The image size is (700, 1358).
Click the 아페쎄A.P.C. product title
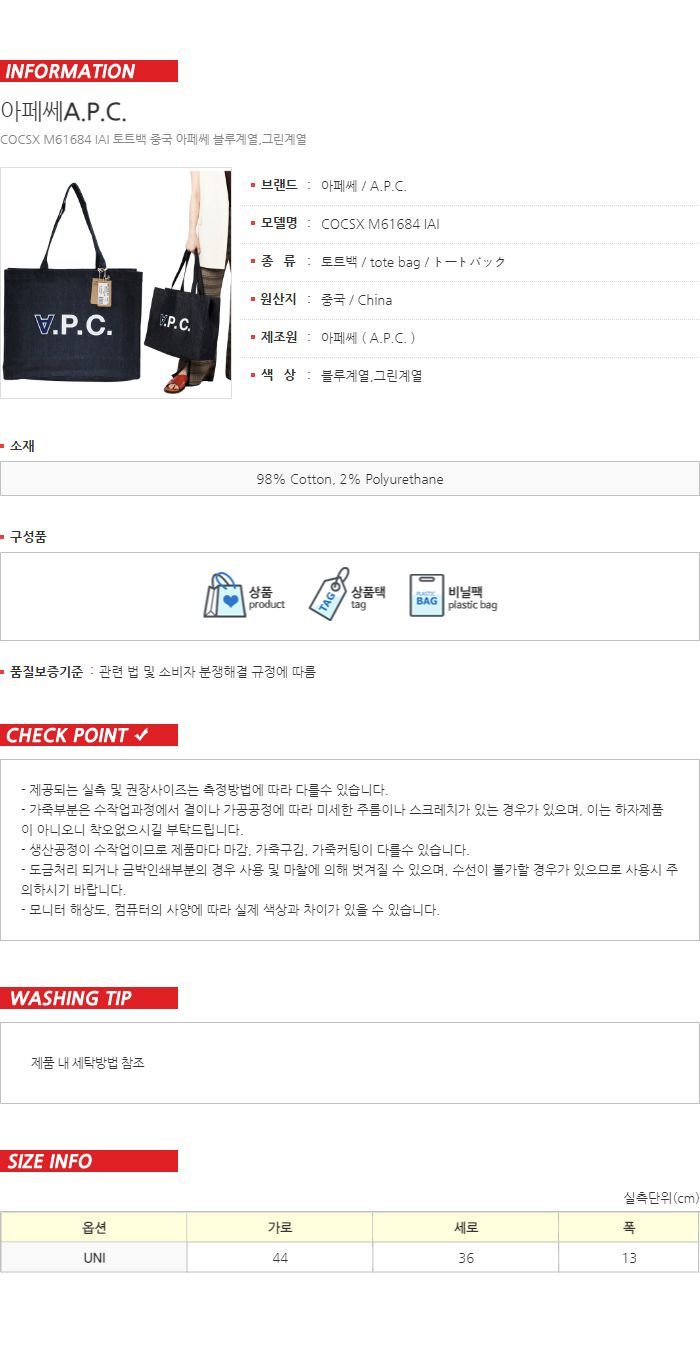(64, 111)
